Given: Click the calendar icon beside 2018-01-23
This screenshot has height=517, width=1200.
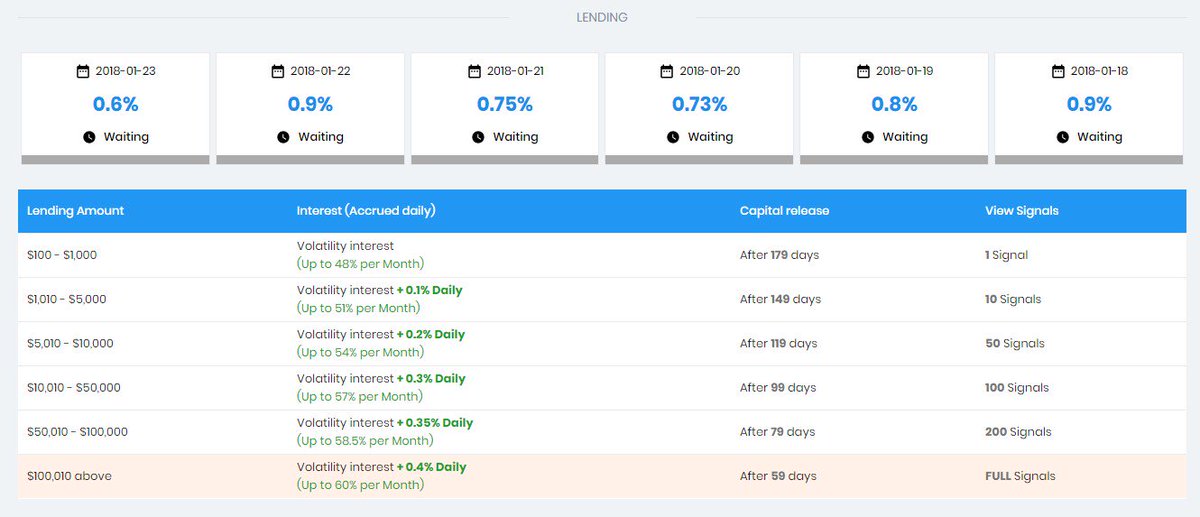Looking at the screenshot, I should [83, 71].
